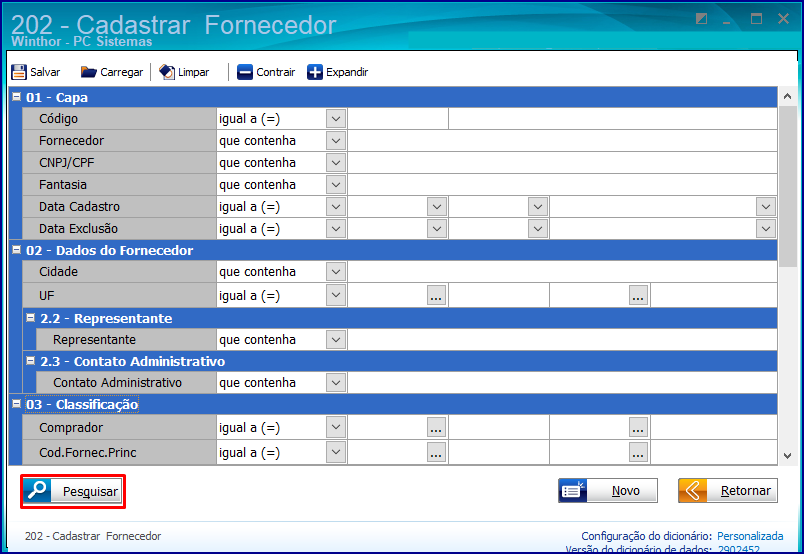Image resolution: width=804 pixels, height=554 pixels.
Task: Collapse the 2.2 - Representante subsection
Action: (x=31, y=318)
